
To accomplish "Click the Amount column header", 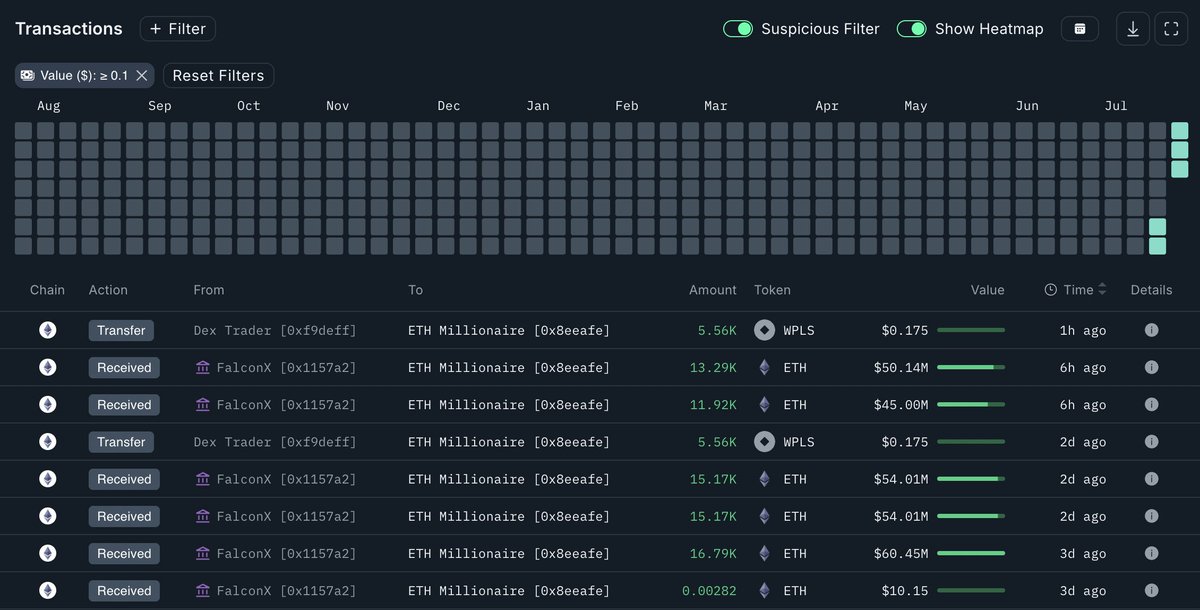I will click(x=713, y=290).
